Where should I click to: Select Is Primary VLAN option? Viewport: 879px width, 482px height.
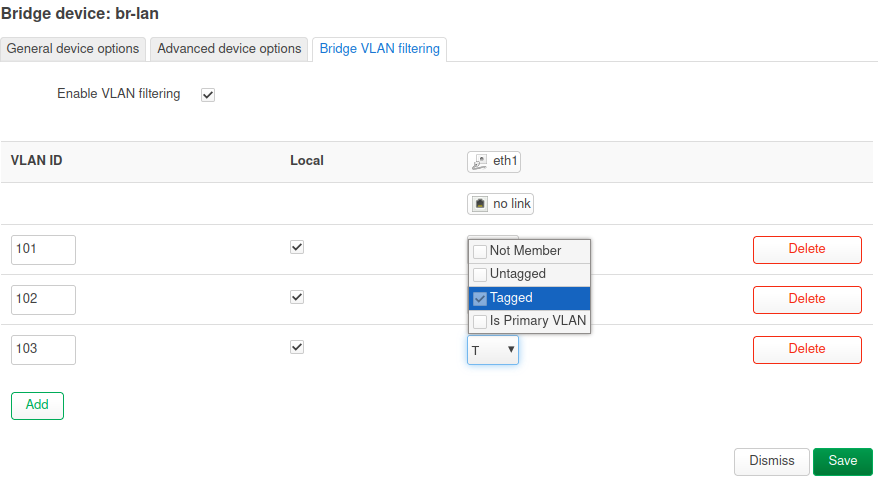point(528,322)
